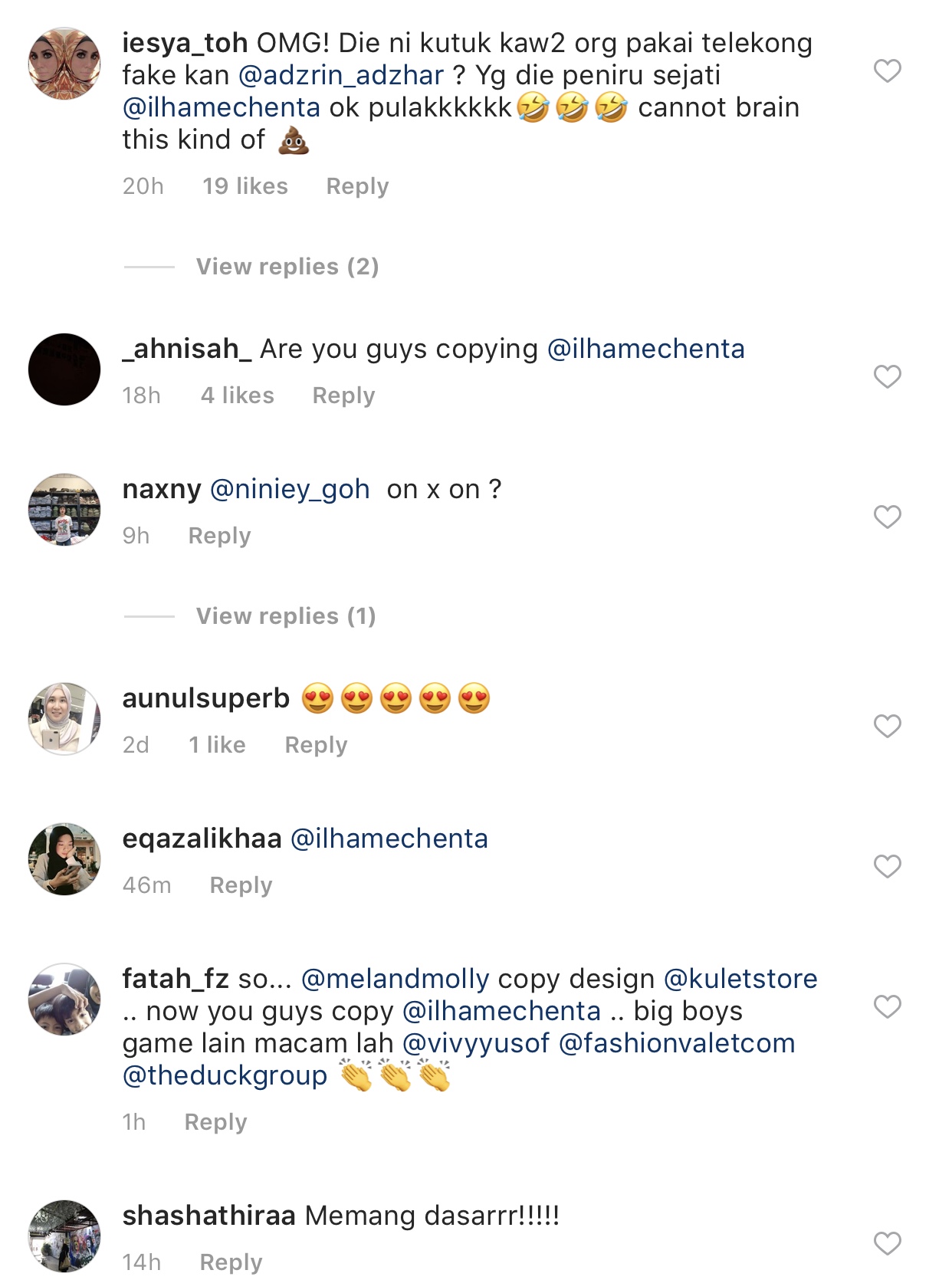Show who liked via '19 likes'
The image size is (952, 1280).
[245, 186]
